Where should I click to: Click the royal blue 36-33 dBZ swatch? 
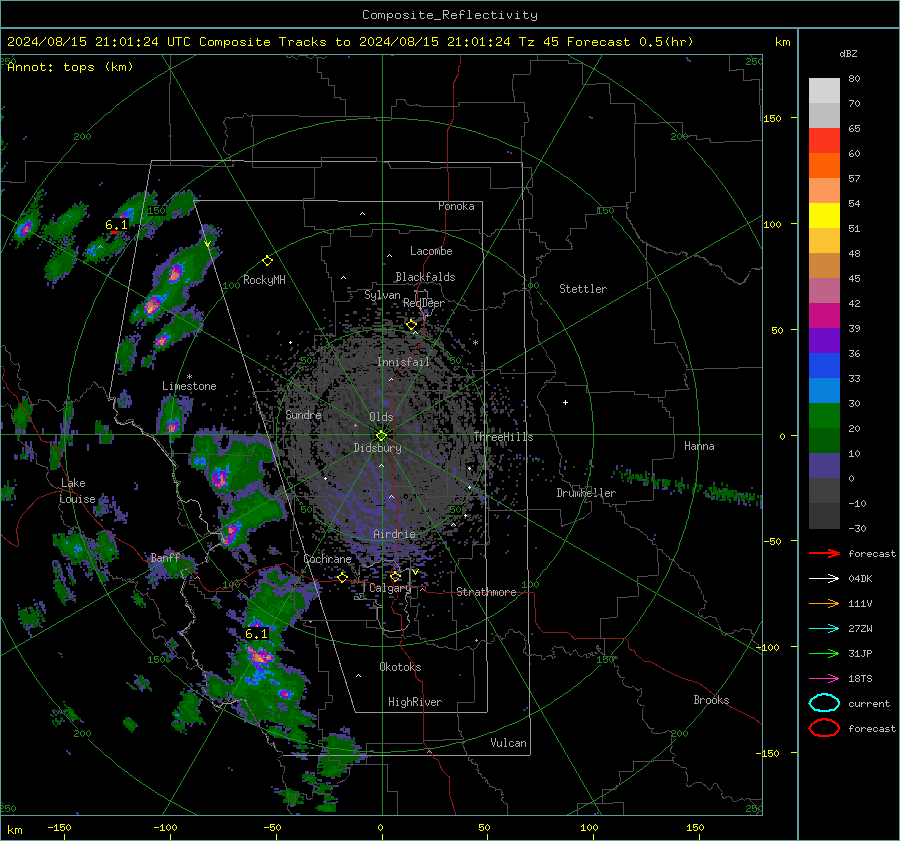824,366
